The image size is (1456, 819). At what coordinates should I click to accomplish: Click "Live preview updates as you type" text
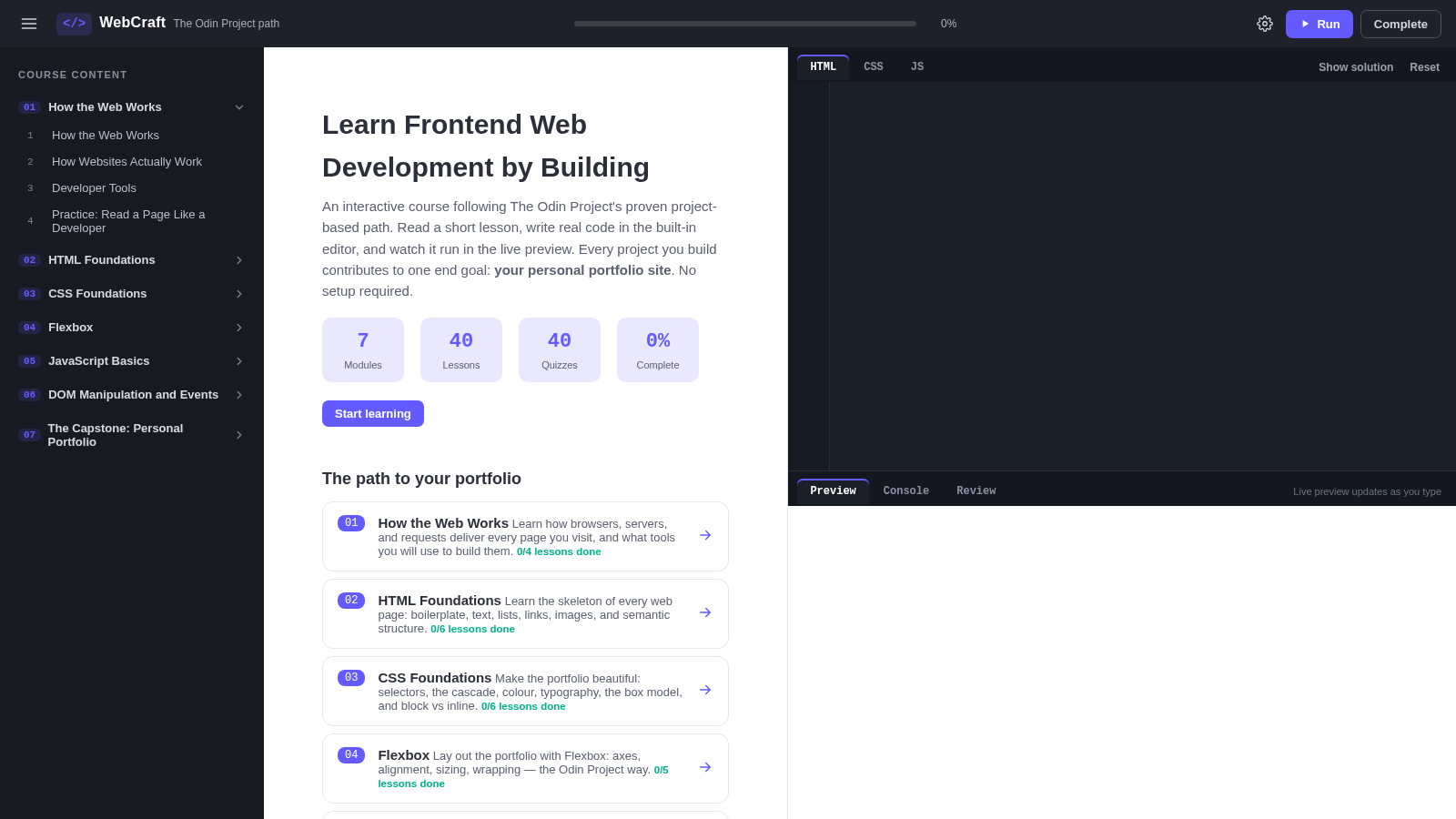click(x=1367, y=491)
